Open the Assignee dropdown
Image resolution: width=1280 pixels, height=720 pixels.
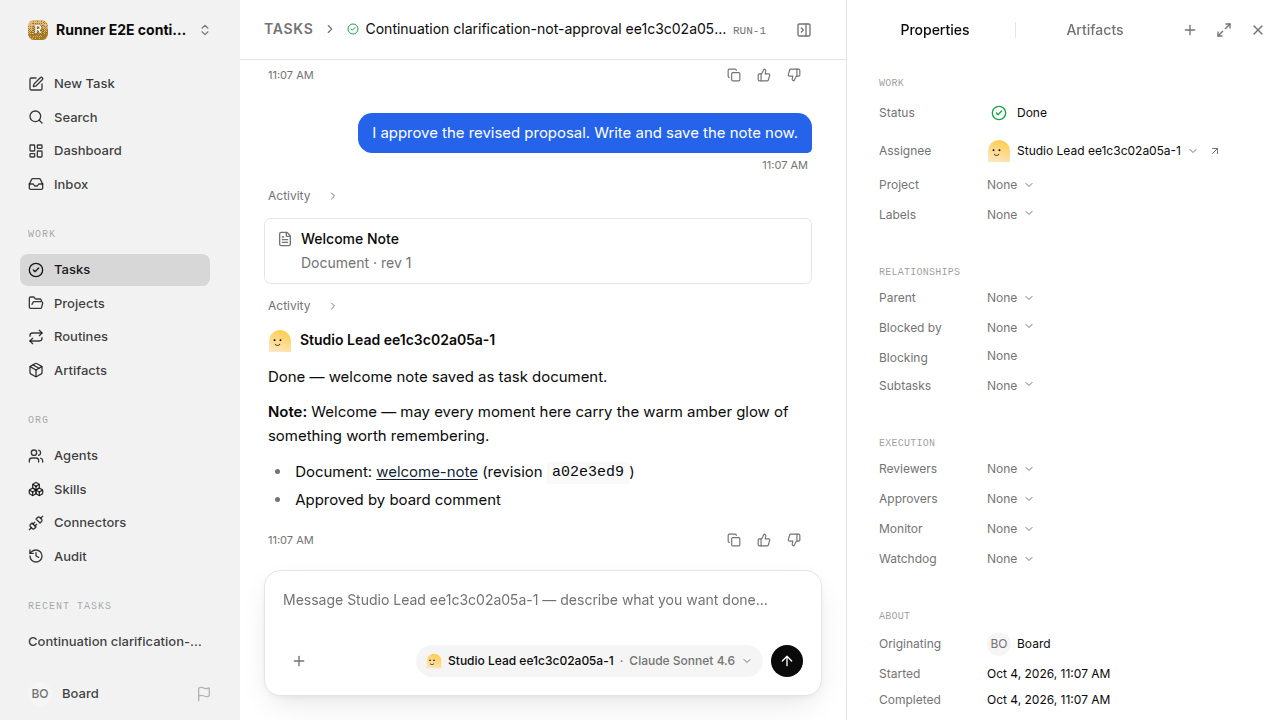coord(1093,151)
